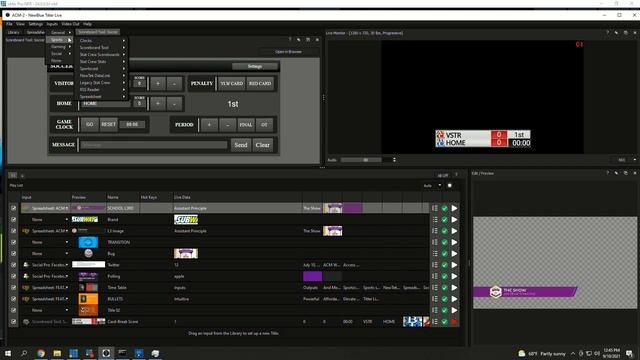
Task: Open the Video Out menu
Action: 70,24
